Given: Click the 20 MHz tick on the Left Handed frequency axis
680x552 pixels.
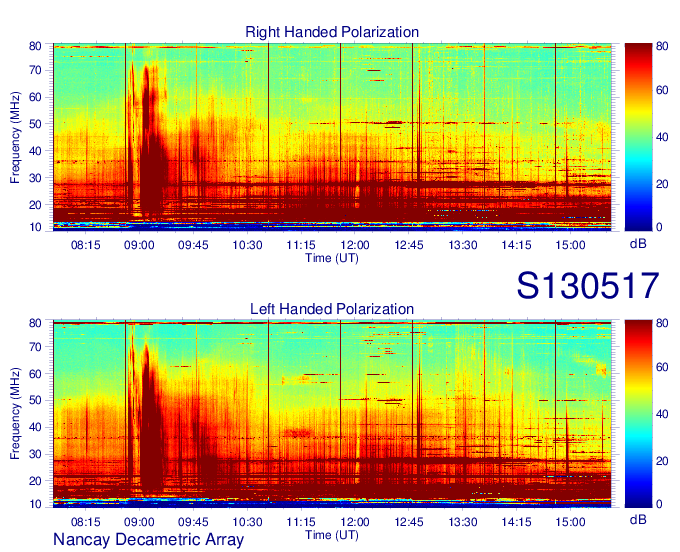Looking at the screenshot, I should pyautogui.click(x=35, y=481).
